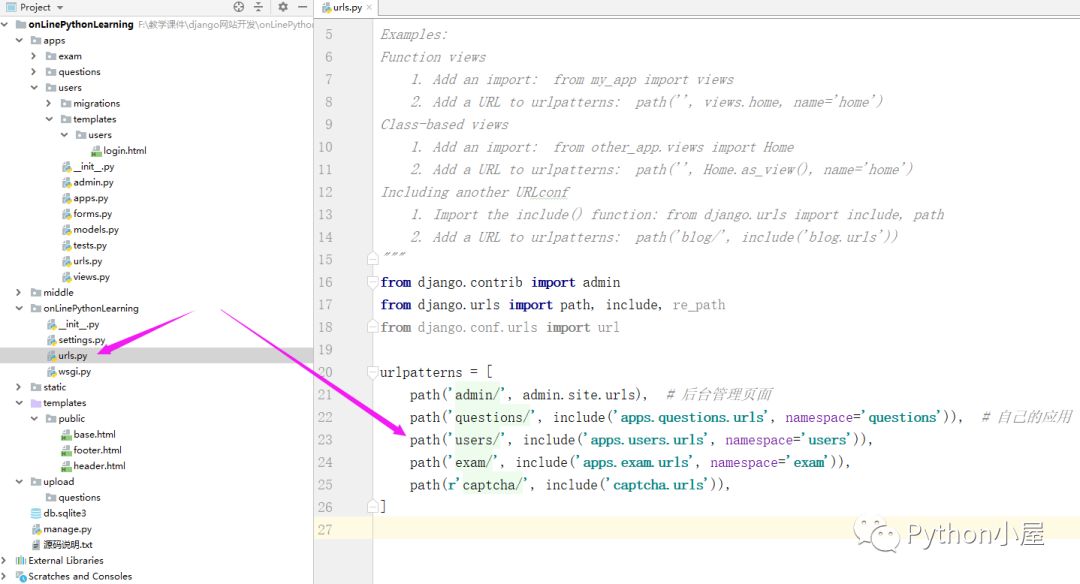Select forms.py file icon
Viewport: 1080px width, 584px height.
point(67,214)
